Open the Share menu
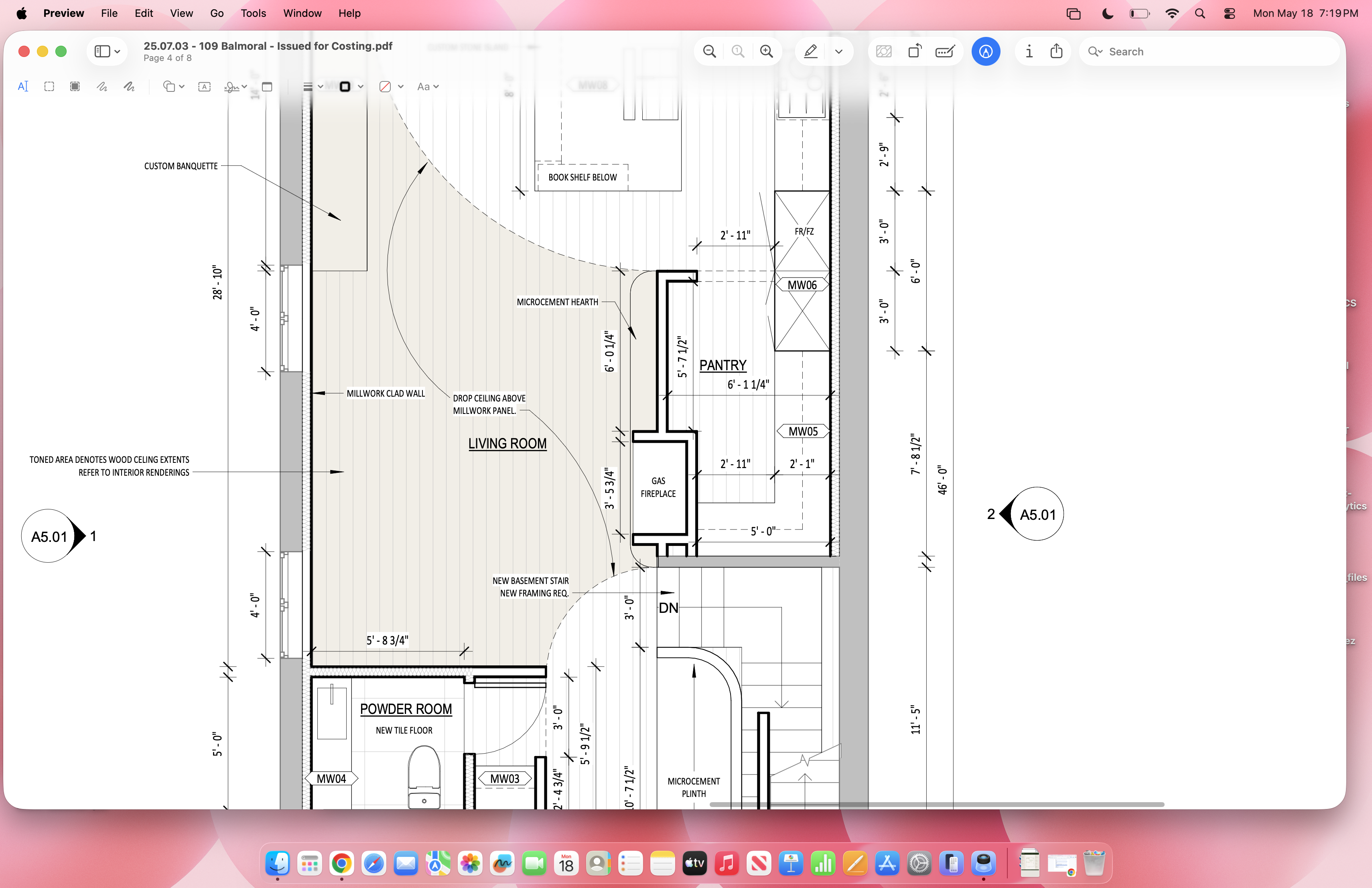 pos(1057,51)
